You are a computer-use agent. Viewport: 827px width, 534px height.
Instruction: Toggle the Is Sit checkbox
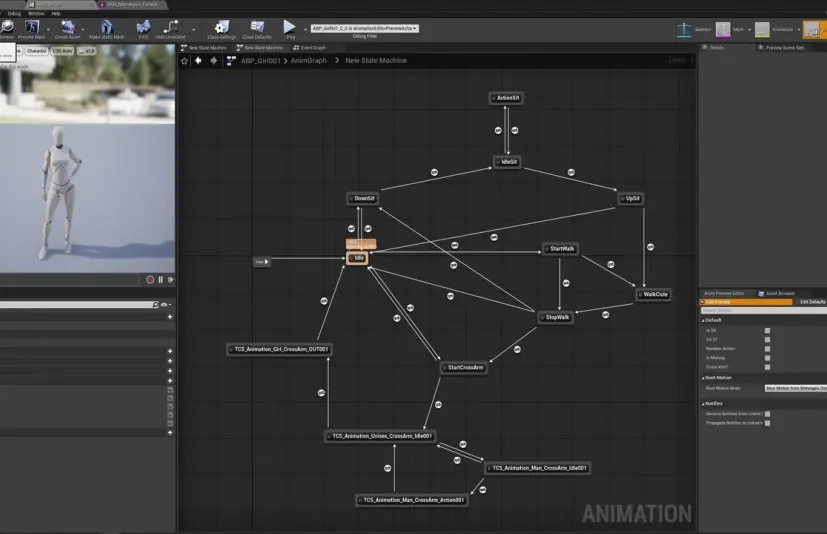(x=767, y=330)
